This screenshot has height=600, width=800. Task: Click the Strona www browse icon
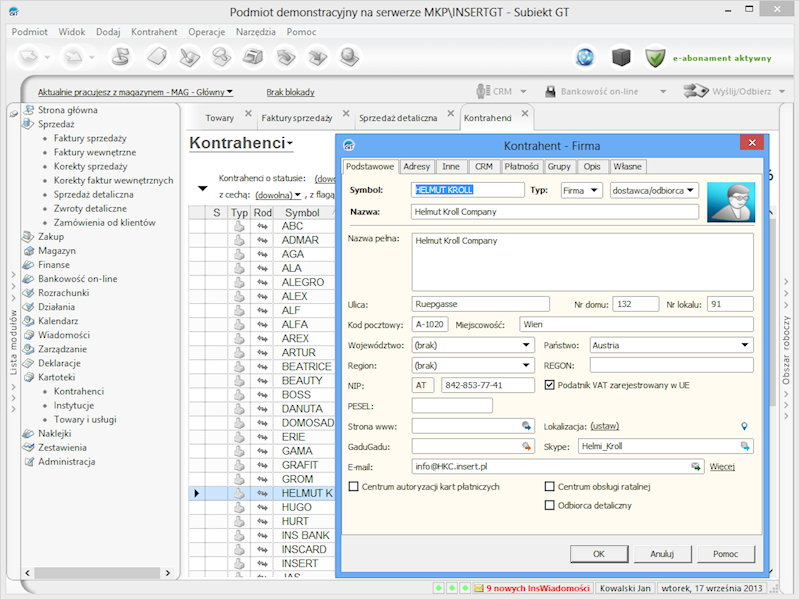(x=526, y=426)
